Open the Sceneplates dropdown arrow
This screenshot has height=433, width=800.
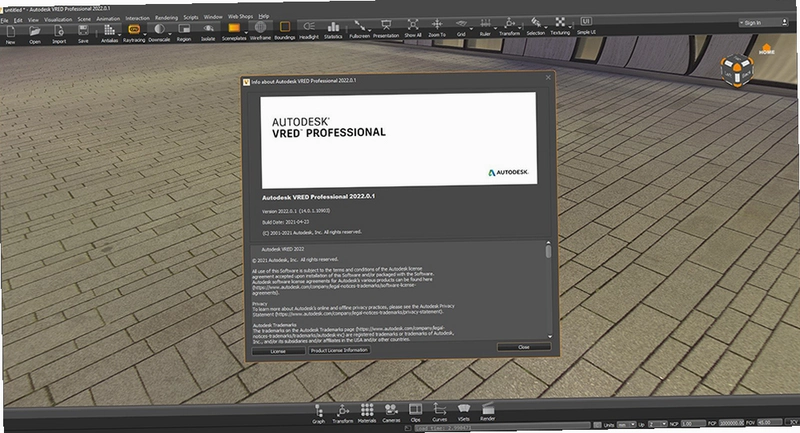245,33
